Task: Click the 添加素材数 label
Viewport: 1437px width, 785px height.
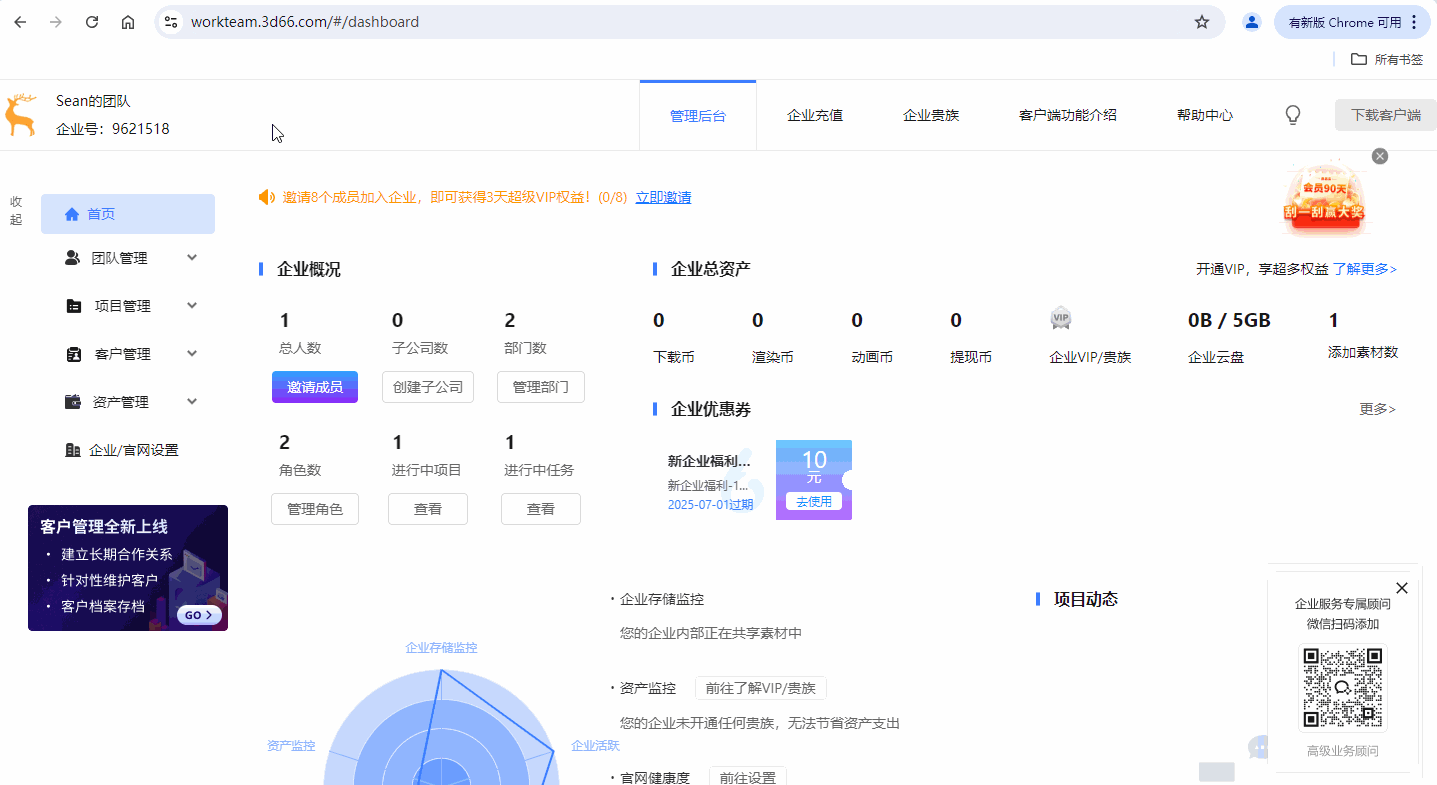Action: (x=1363, y=352)
